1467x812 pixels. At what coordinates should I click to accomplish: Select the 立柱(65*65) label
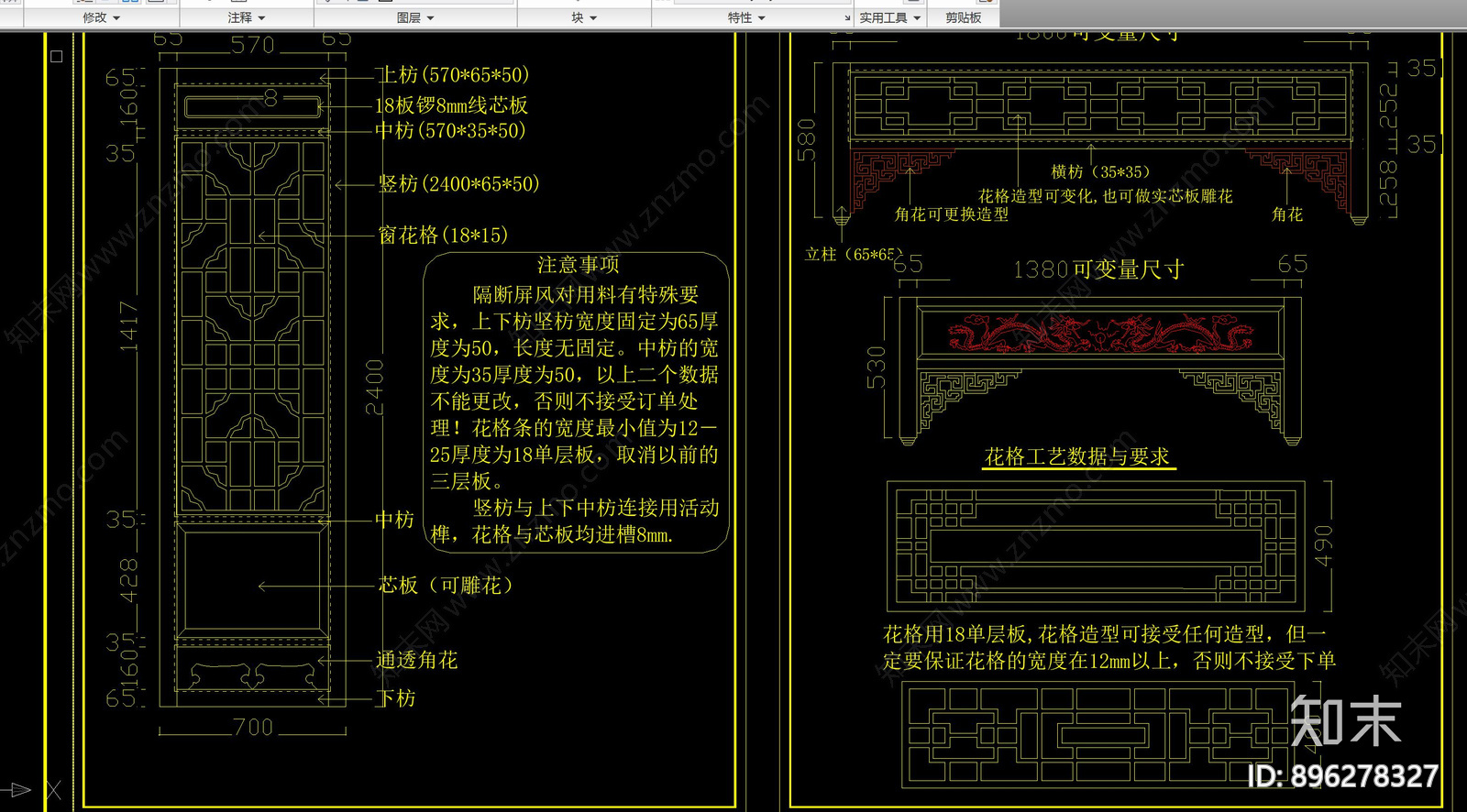click(854, 255)
